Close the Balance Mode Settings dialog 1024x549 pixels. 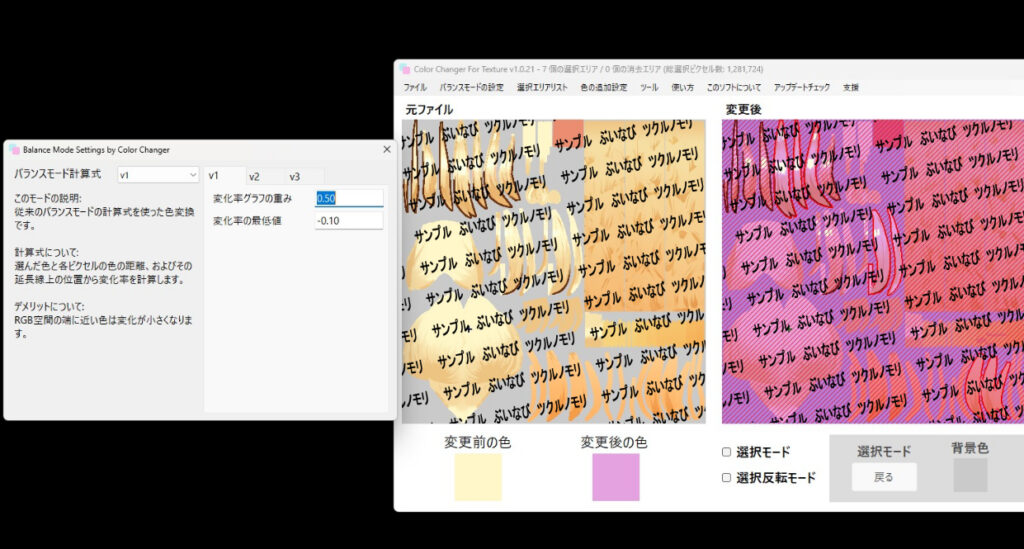tap(387, 149)
